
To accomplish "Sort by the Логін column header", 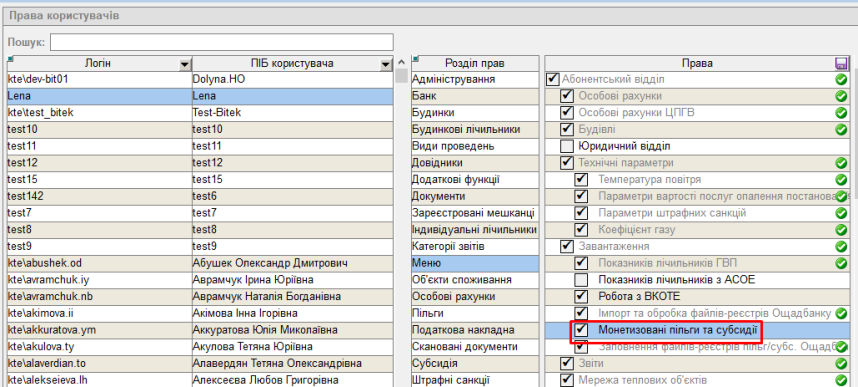I will [x=98, y=63].
